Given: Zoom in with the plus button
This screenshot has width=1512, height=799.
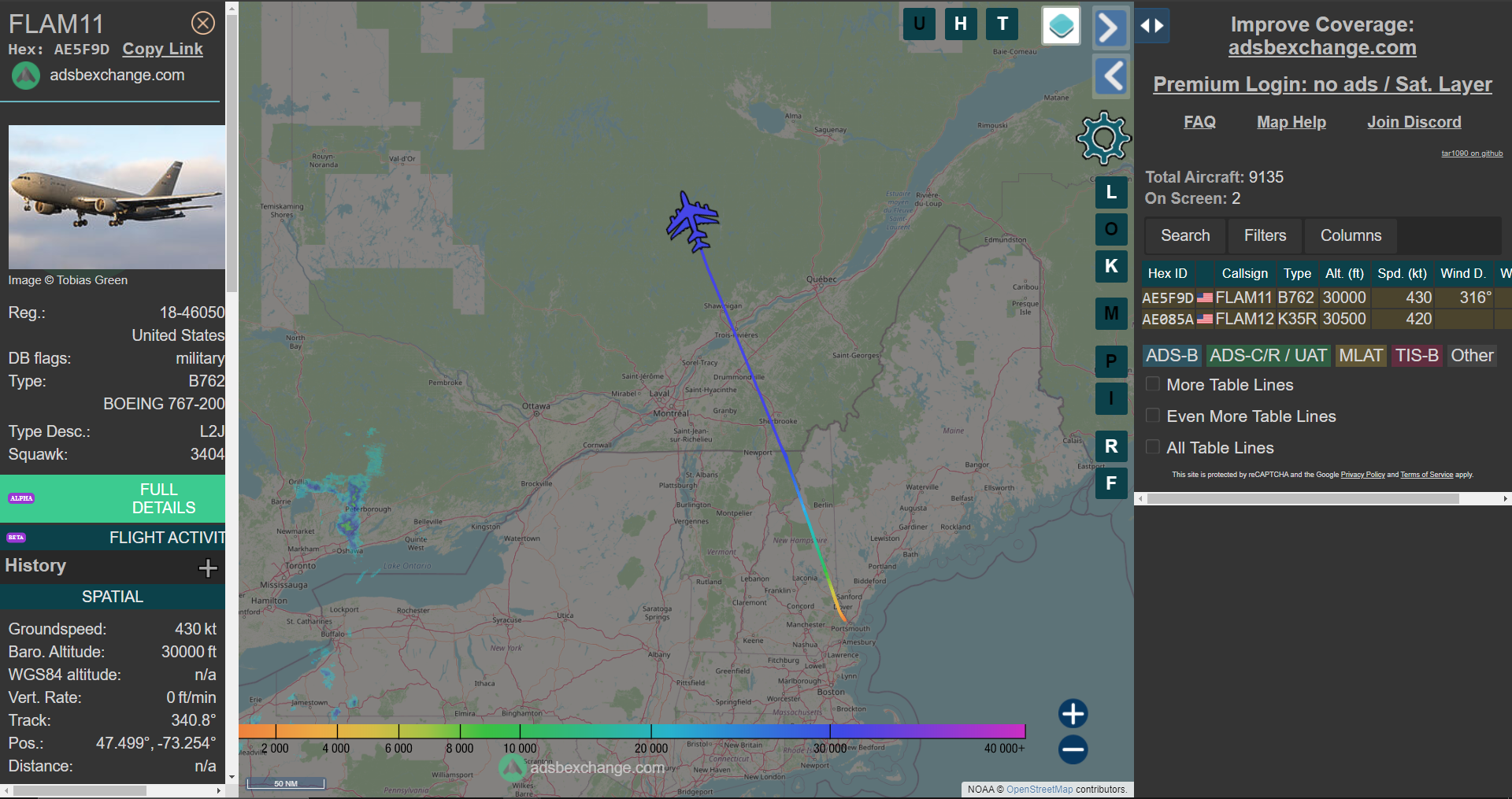Looking at the screenshot, I should (x=1073, y=714).
